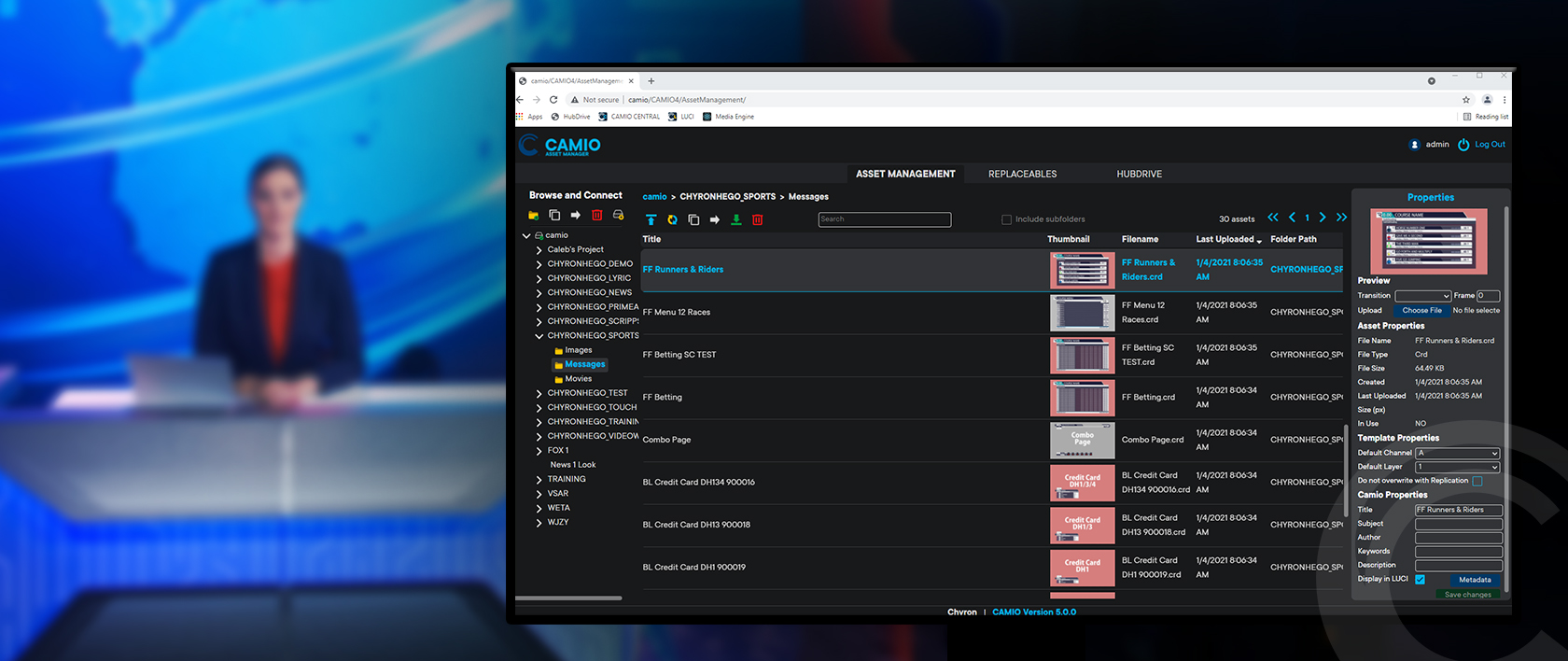Click the Search input field
This screenshot has height=661, width=1568.
click(884, 219)
